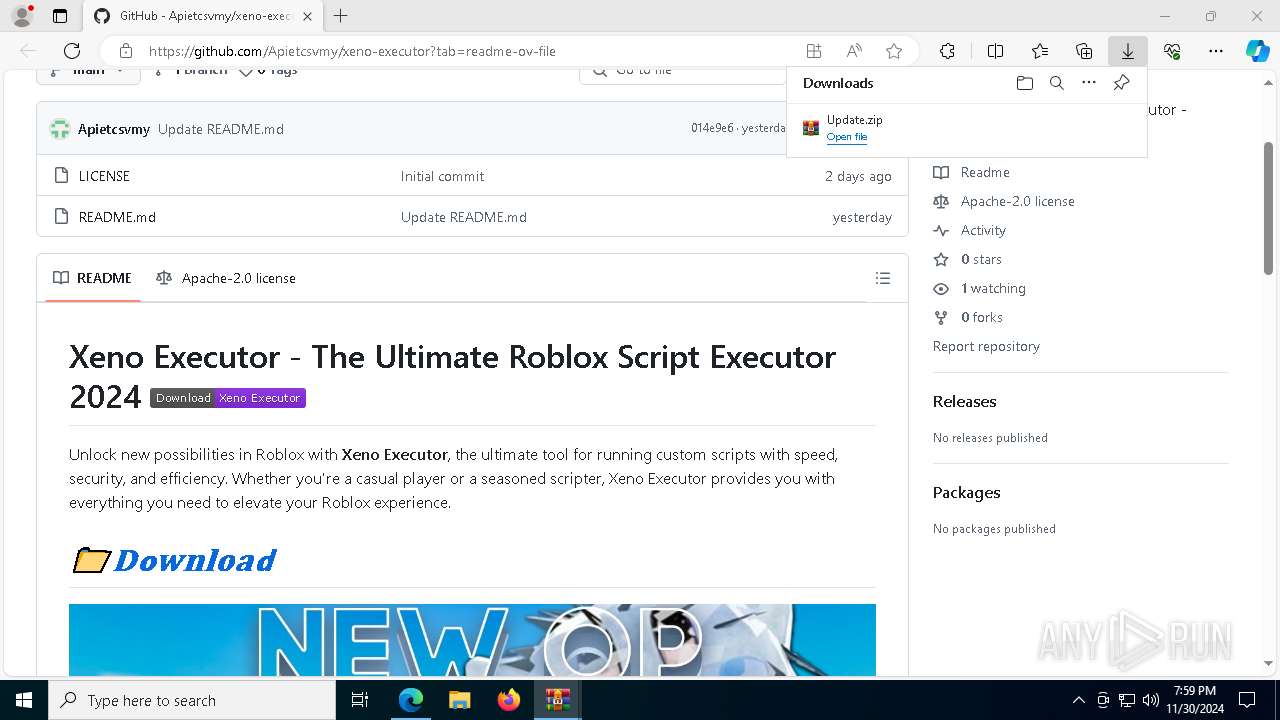Show hidden system tray icons
Viewport: 1280px width, 720px height.
(x=1078, y=700)
